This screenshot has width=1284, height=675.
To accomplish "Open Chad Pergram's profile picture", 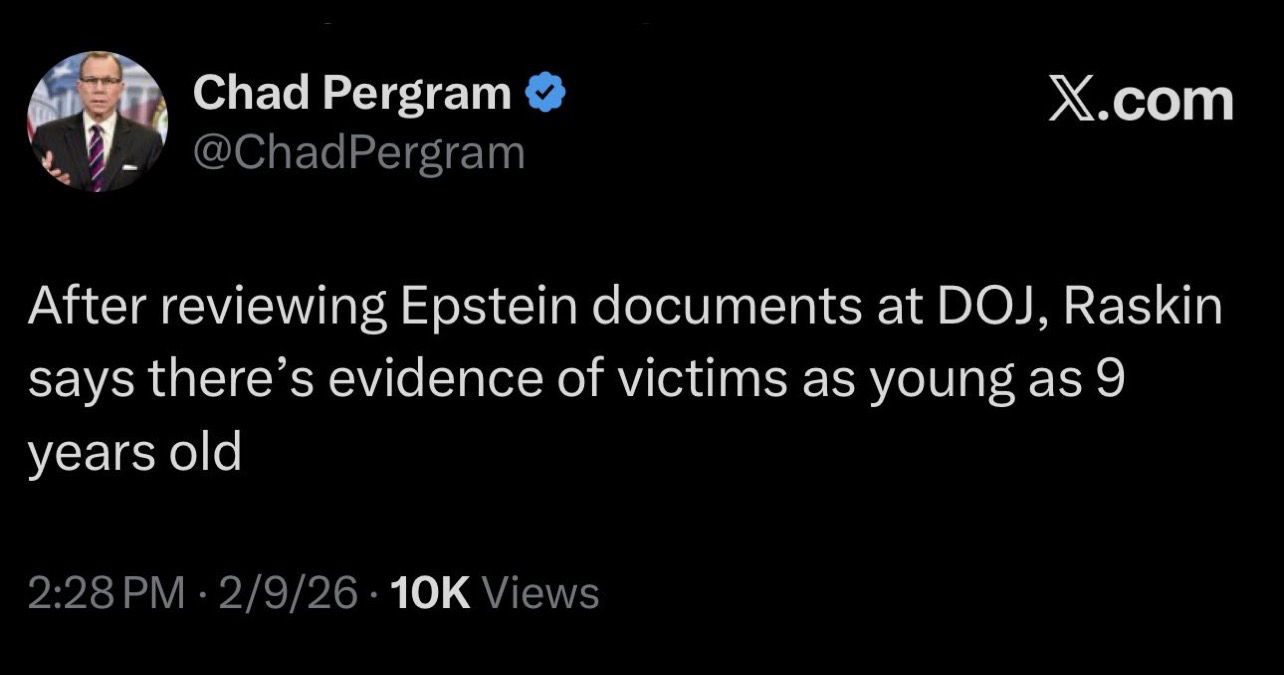I will click(97, 121).
